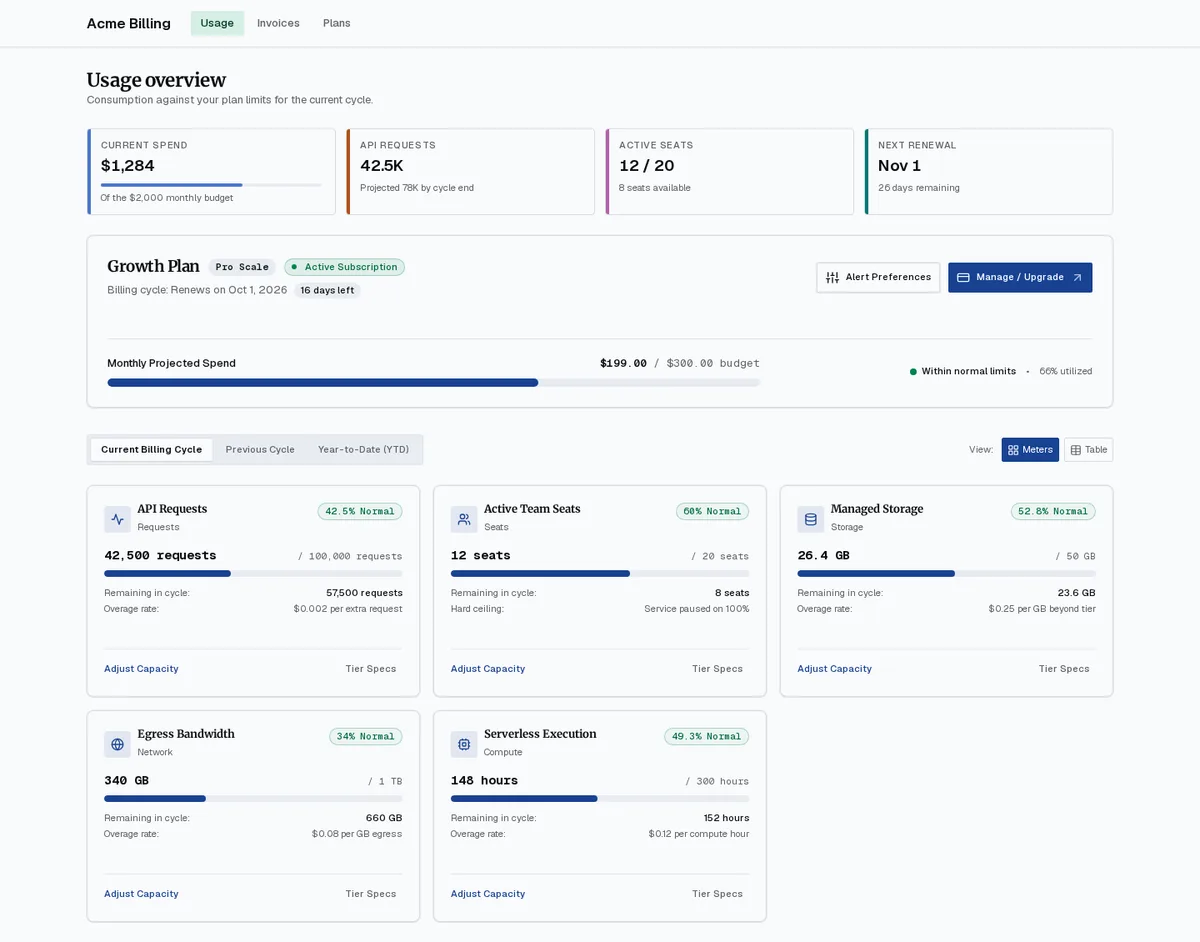This screenshot has width=1200, height=942.
Task: Click the table icon in Table view
Action: [1076, 450]
